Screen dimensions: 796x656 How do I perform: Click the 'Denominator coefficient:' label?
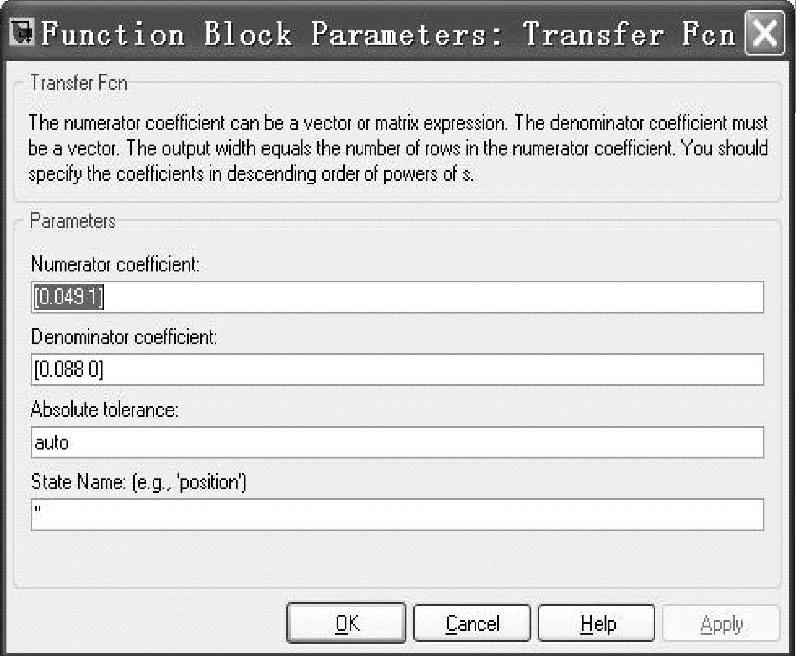pyautogui.click(x=124, y=338)
